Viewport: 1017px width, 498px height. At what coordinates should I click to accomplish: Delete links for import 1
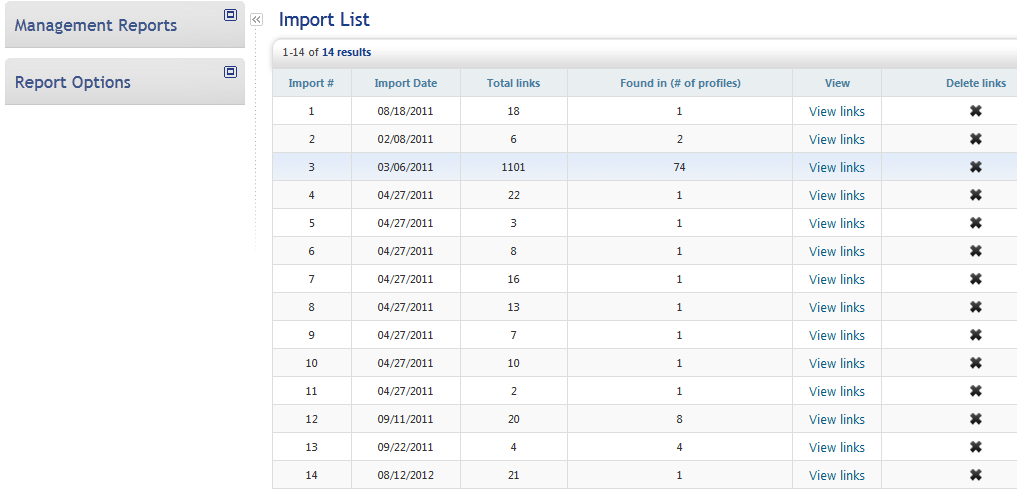tap(975, 111)
